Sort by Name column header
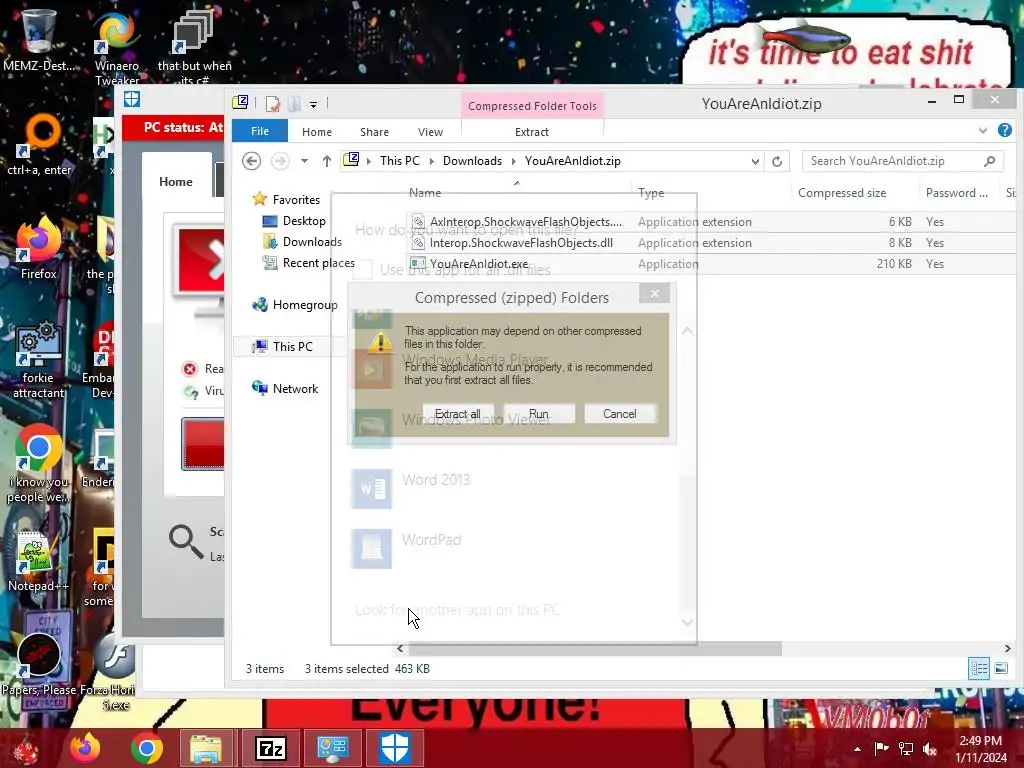Screen dimensions: 1024x768 click(425, 193)
